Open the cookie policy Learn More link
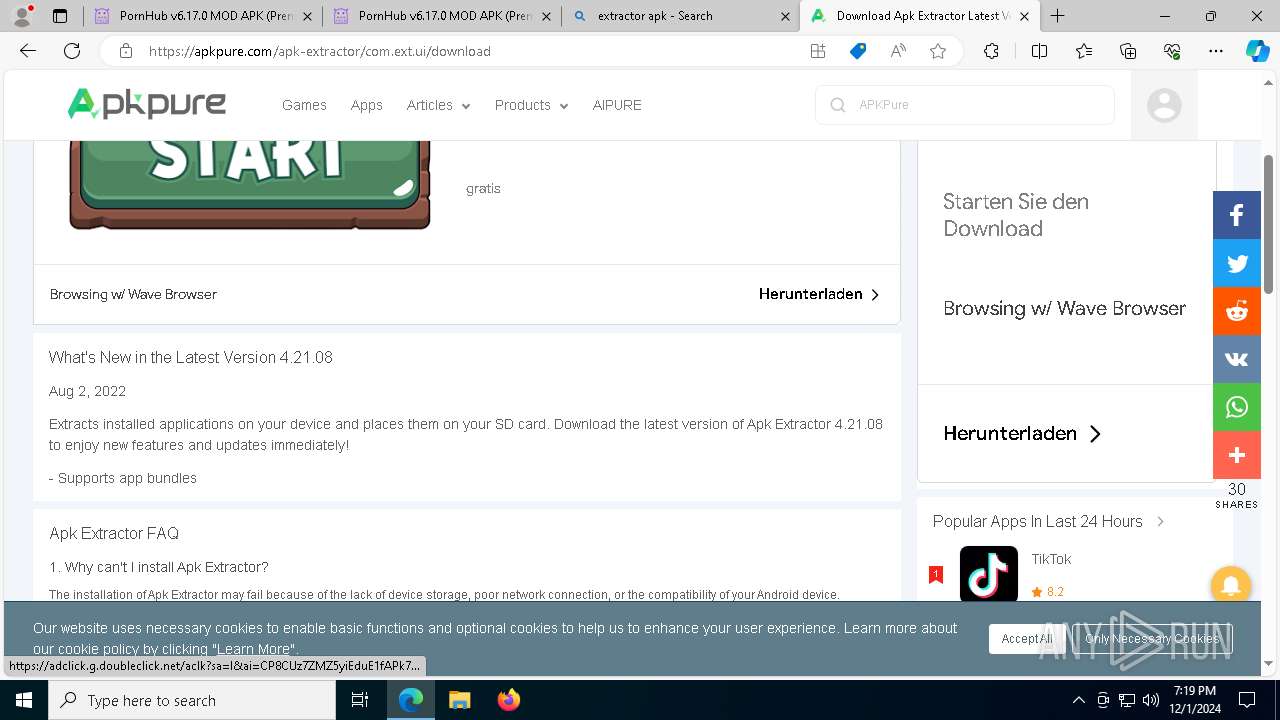Screen dimensions: 1280x720 click(x=255, y=649)
